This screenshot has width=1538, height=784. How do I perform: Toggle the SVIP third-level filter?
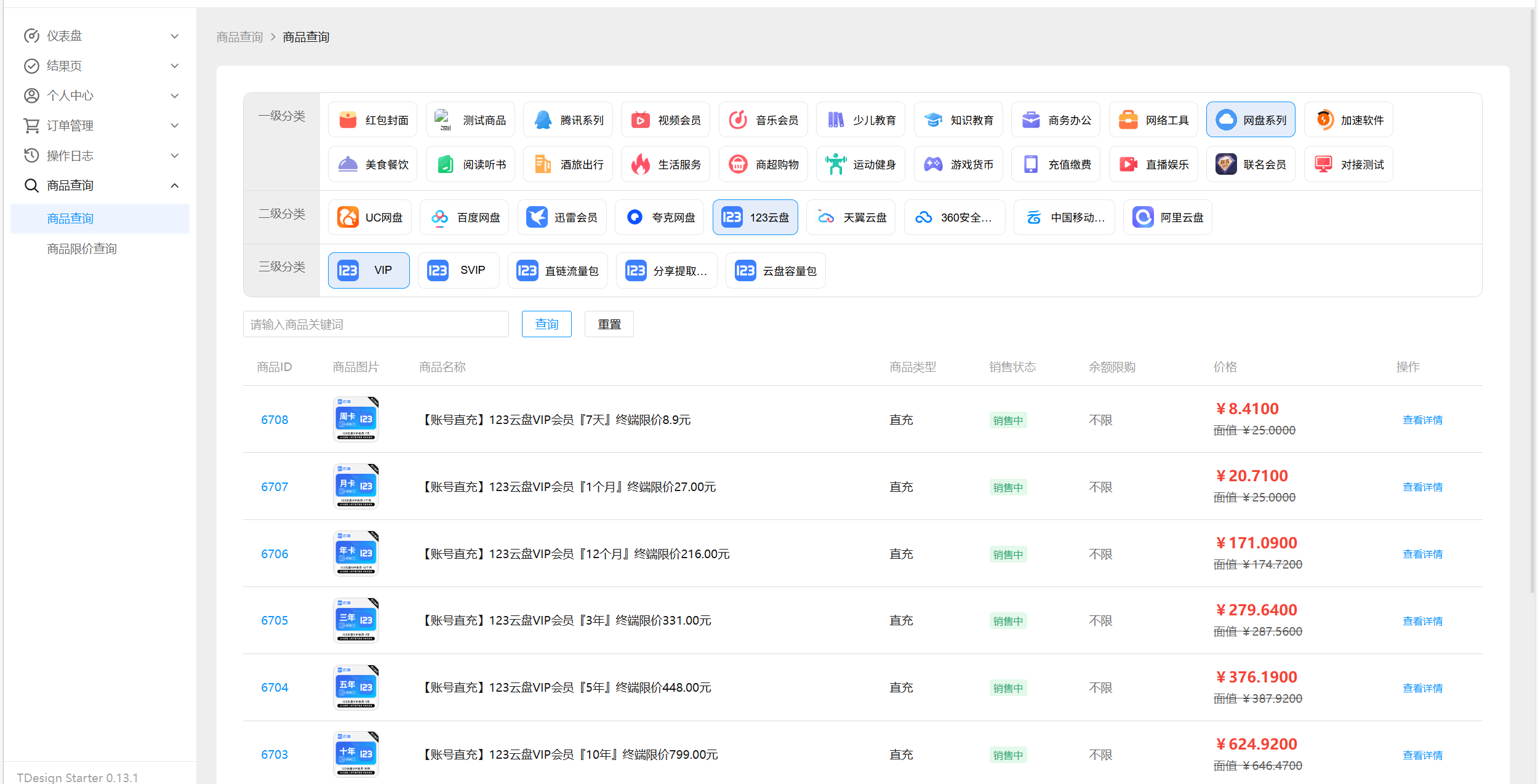(459, 270)
